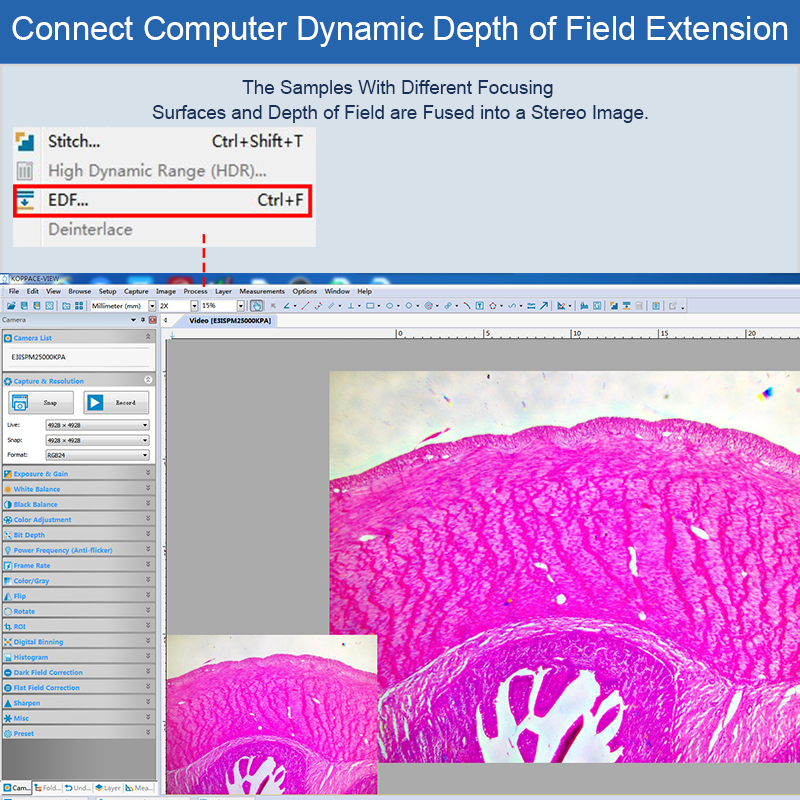This screenshot has width=800, height=800.
Task: Open the Live resolution dropdown
Action: [145, 425]
